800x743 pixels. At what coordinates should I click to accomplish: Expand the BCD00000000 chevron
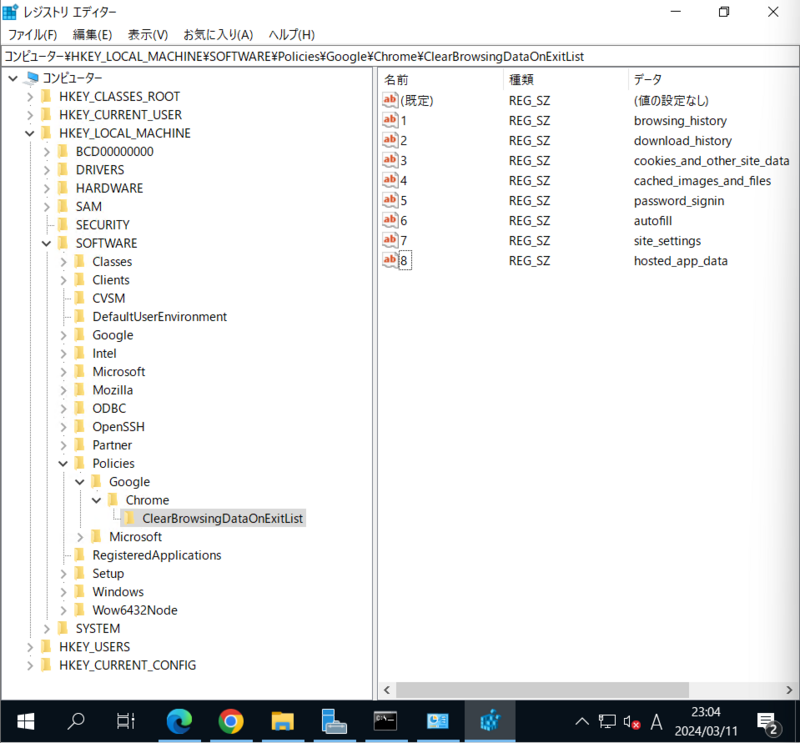(46, 152)
